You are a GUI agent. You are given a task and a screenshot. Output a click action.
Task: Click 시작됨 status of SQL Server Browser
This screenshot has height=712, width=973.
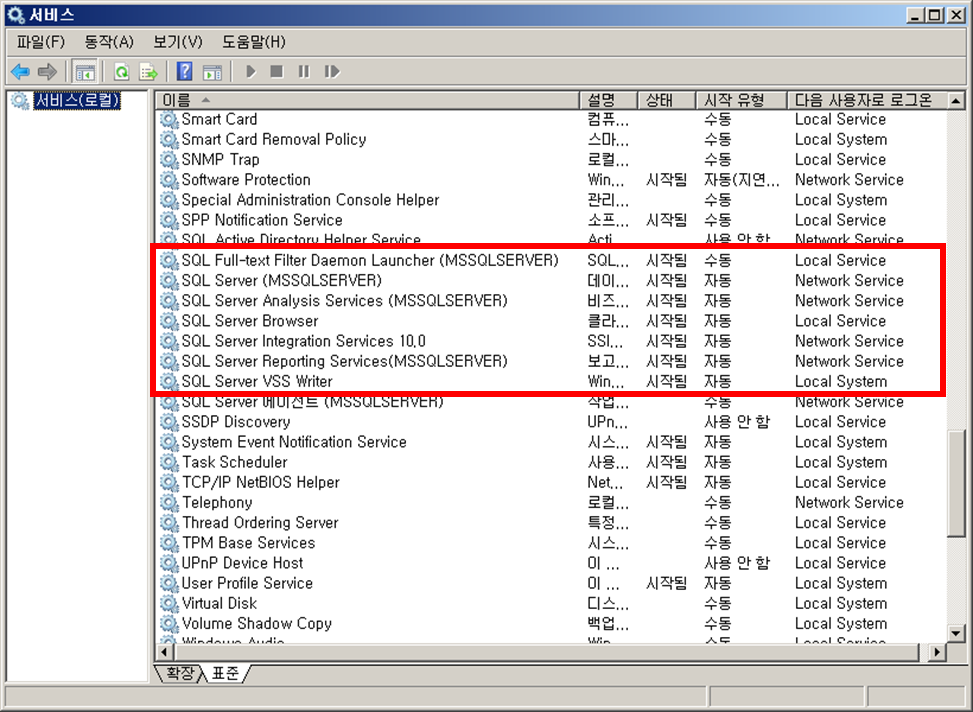pos(666,321)
